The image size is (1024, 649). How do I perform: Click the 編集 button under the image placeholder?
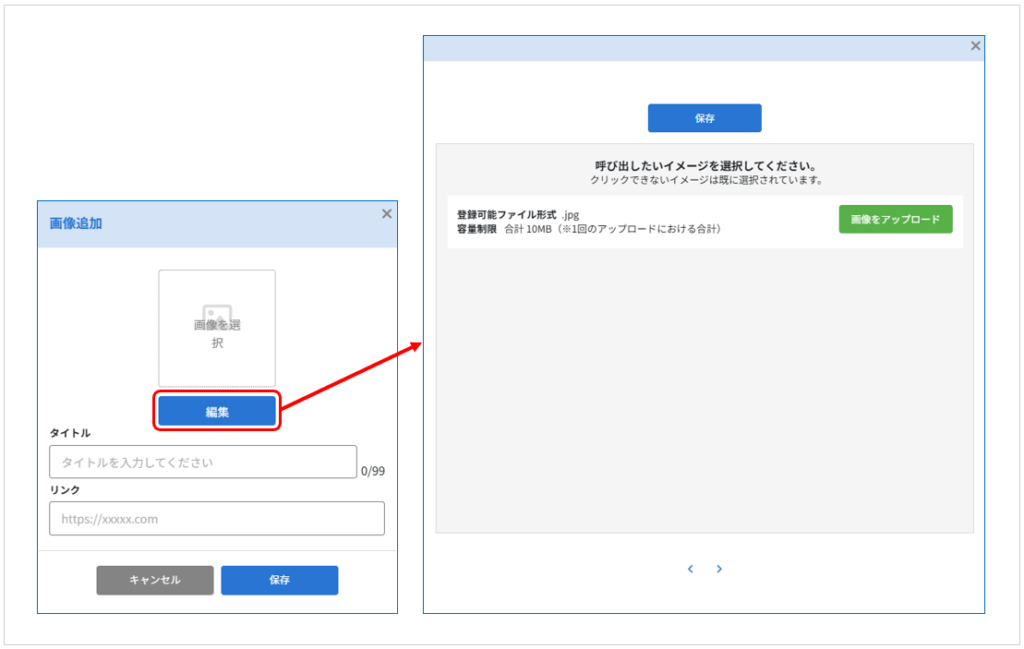tap(217, 411)
